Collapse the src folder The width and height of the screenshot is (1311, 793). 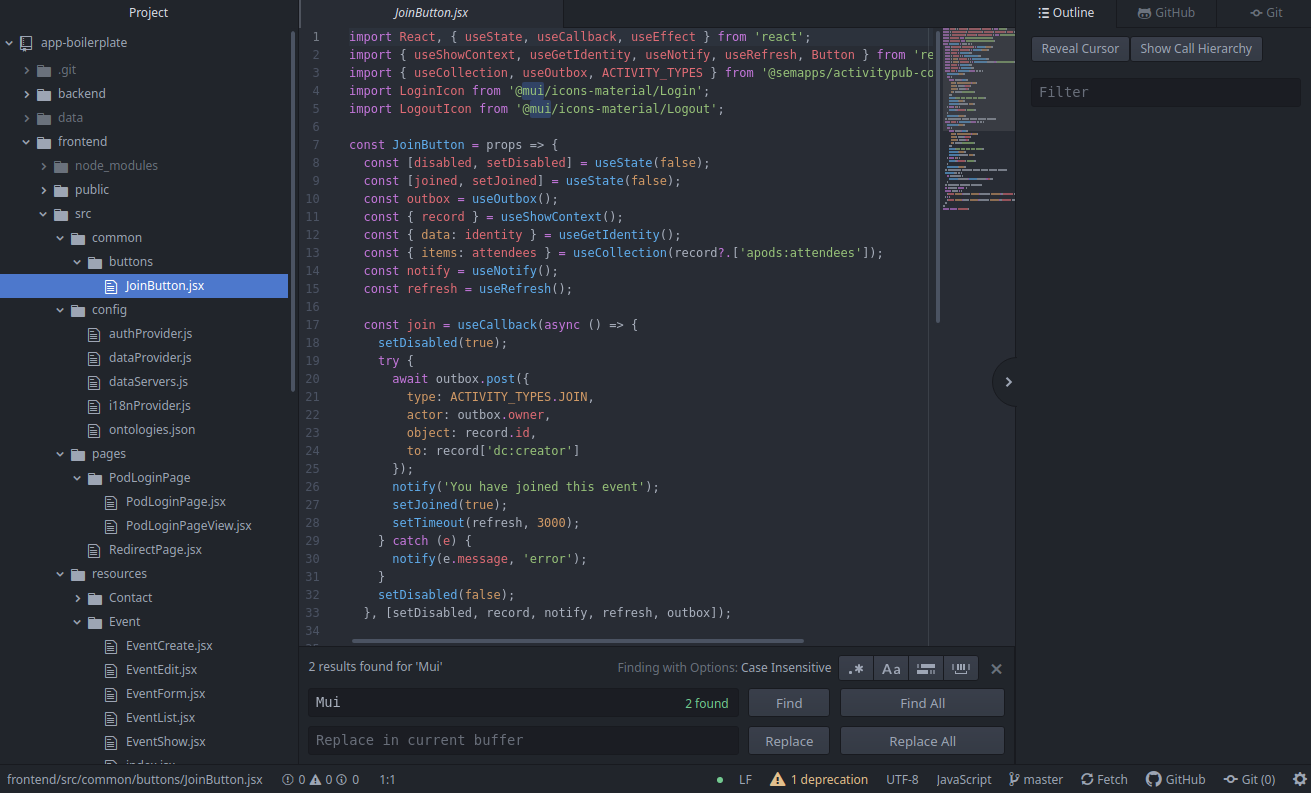coord(44,214)
